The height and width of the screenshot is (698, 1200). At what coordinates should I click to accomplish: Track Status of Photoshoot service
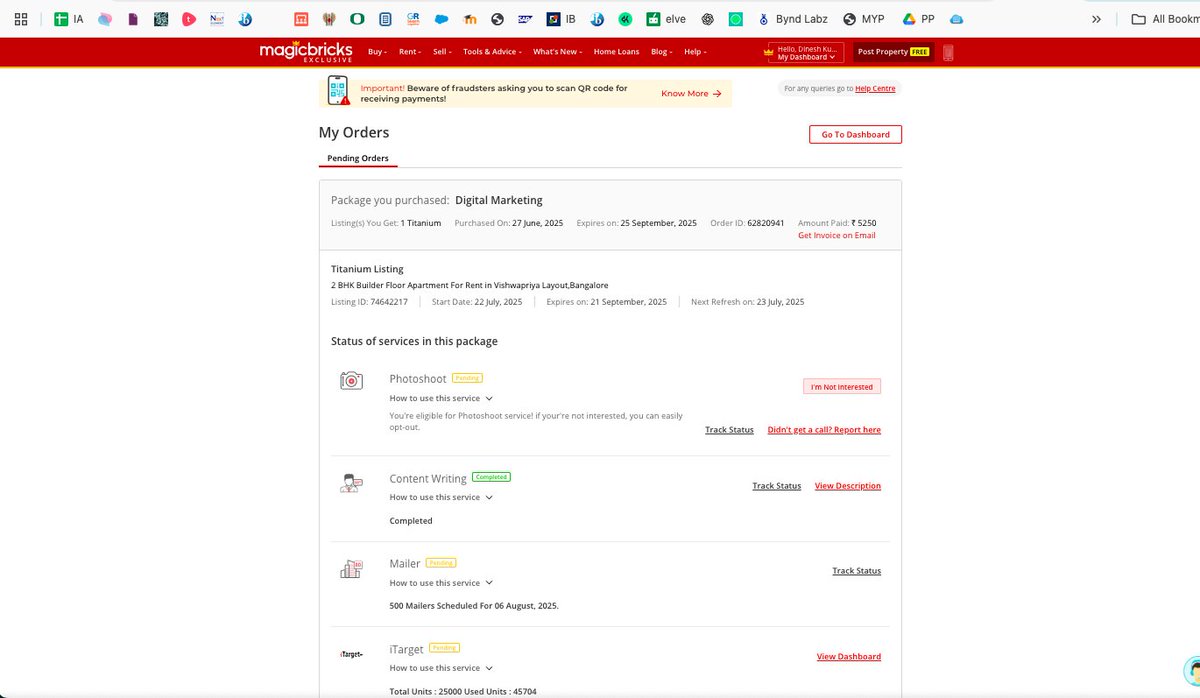point(729,430)
